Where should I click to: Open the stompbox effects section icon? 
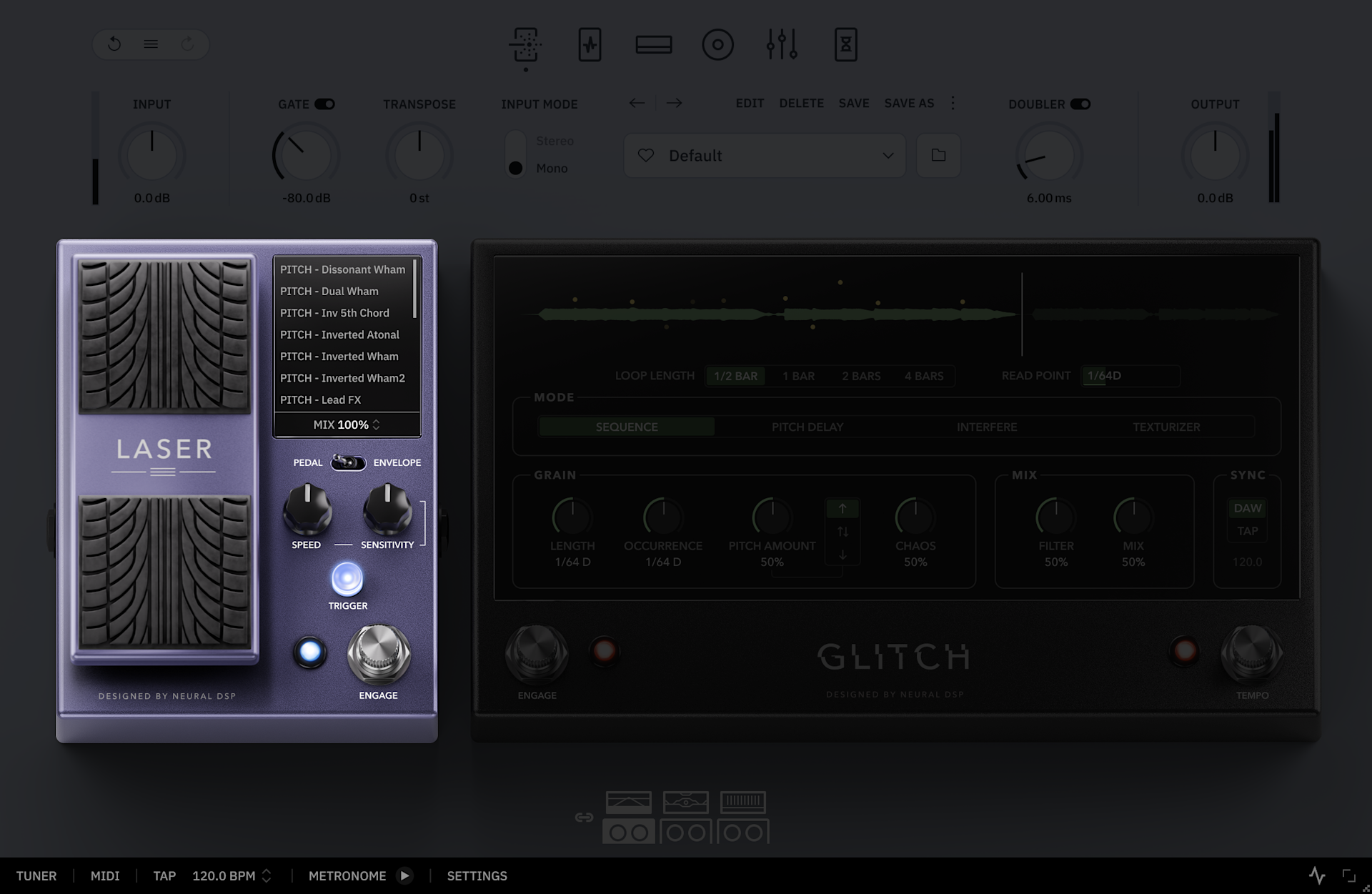point(526,45)
